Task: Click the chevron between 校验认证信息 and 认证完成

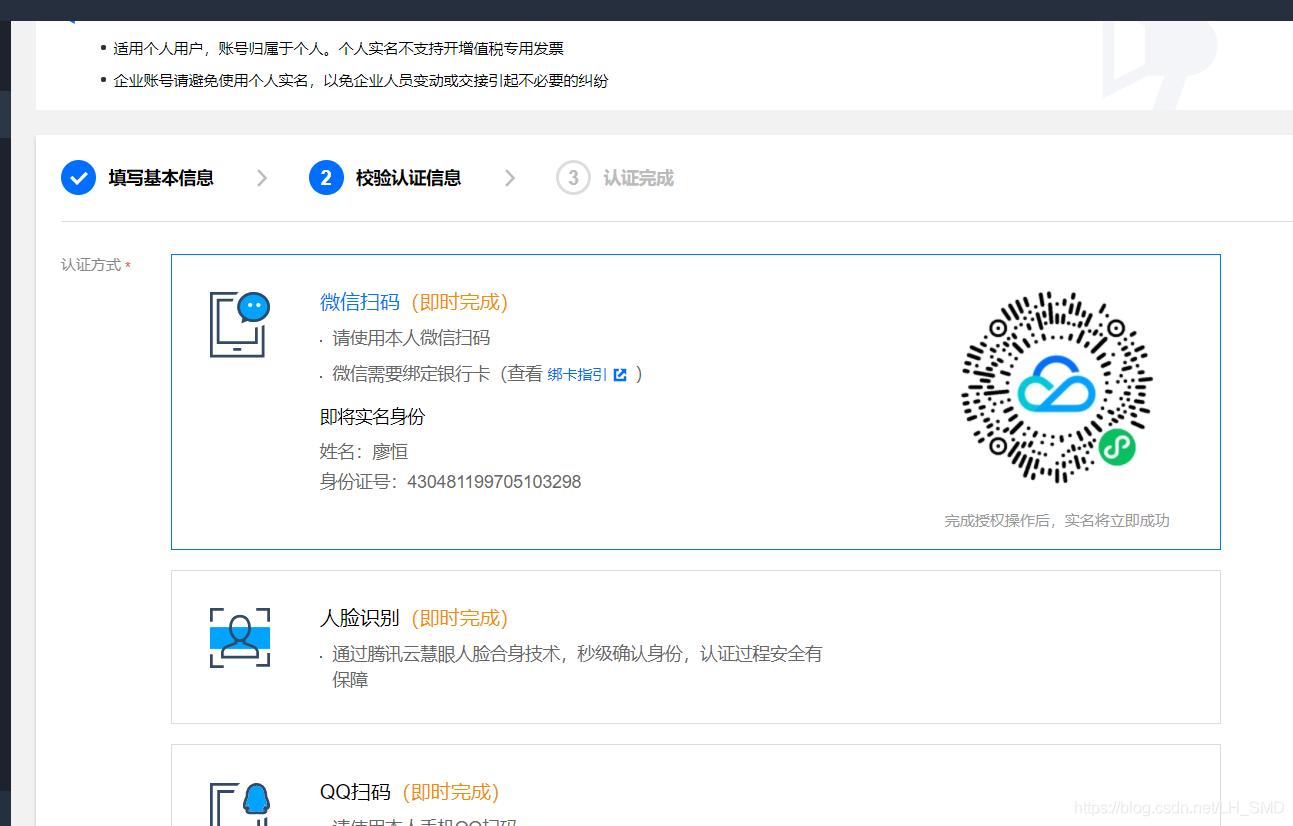Action: click(x=510, y=177)
